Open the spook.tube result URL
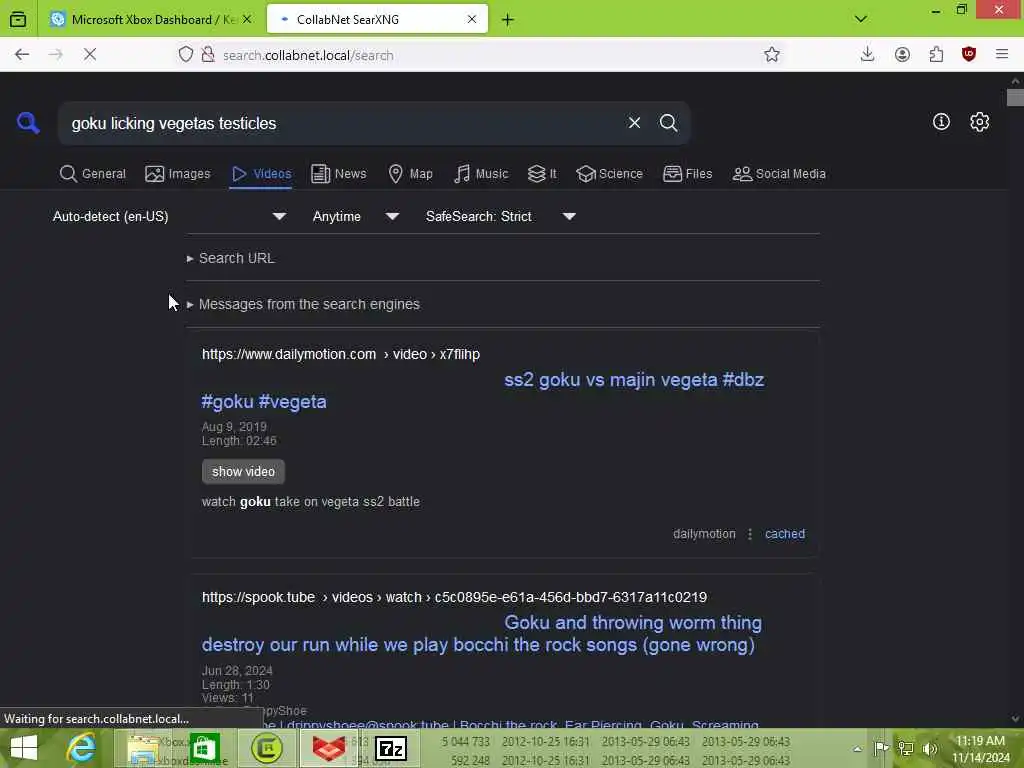The width and height of the screenshot is (1024, 768). pos(454,597)
